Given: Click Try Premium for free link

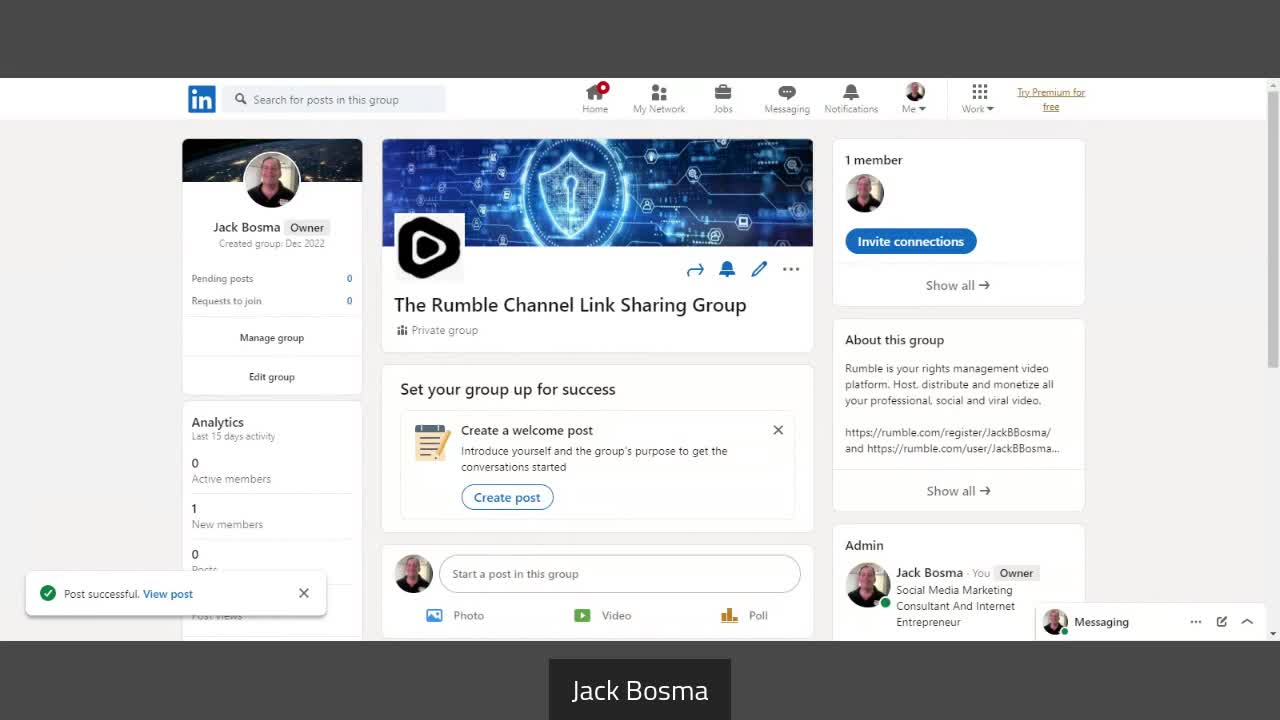Looking at the screenshot, I should (x=1051, y=99).
